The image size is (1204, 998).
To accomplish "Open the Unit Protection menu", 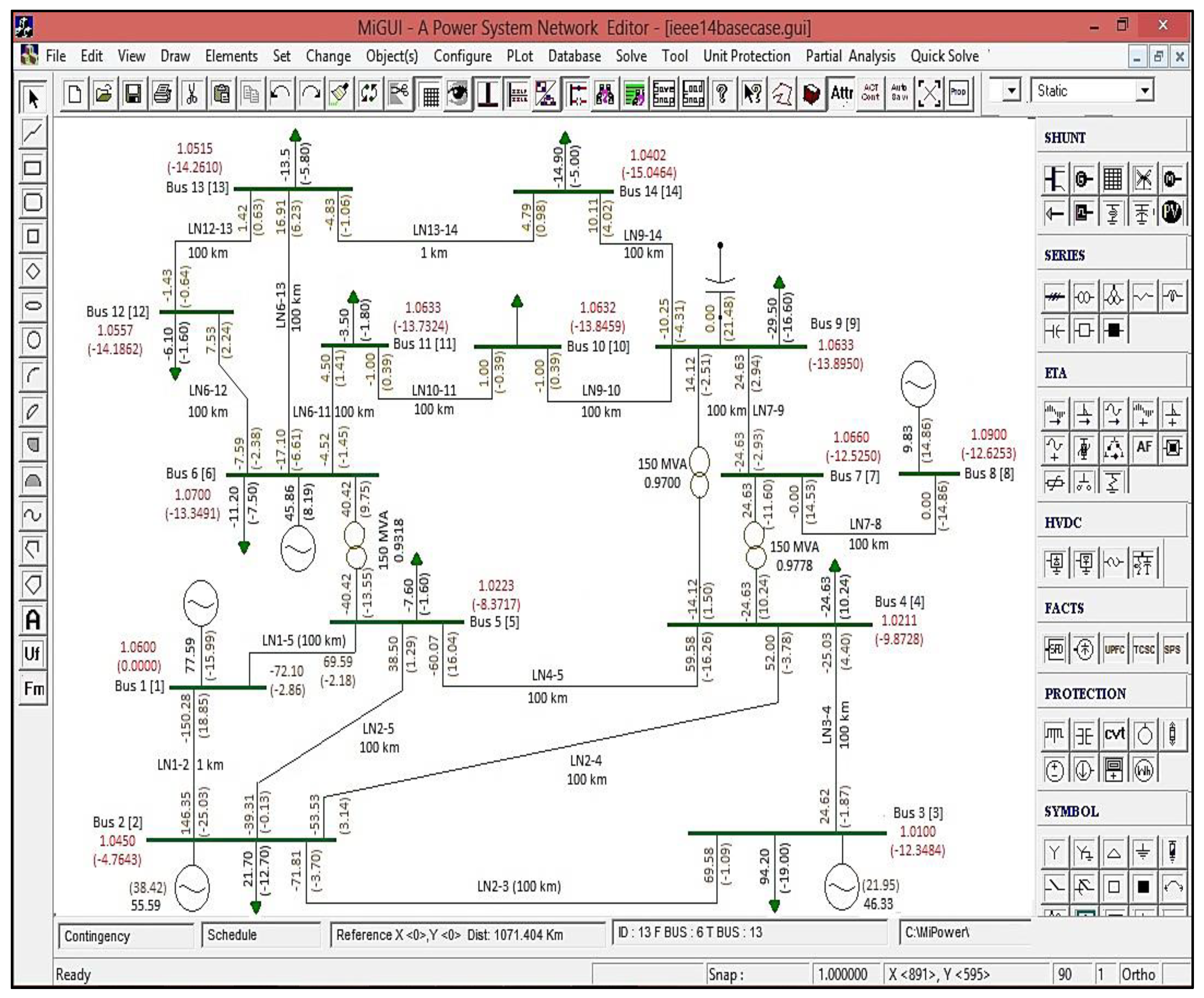I will click(746, 56).
